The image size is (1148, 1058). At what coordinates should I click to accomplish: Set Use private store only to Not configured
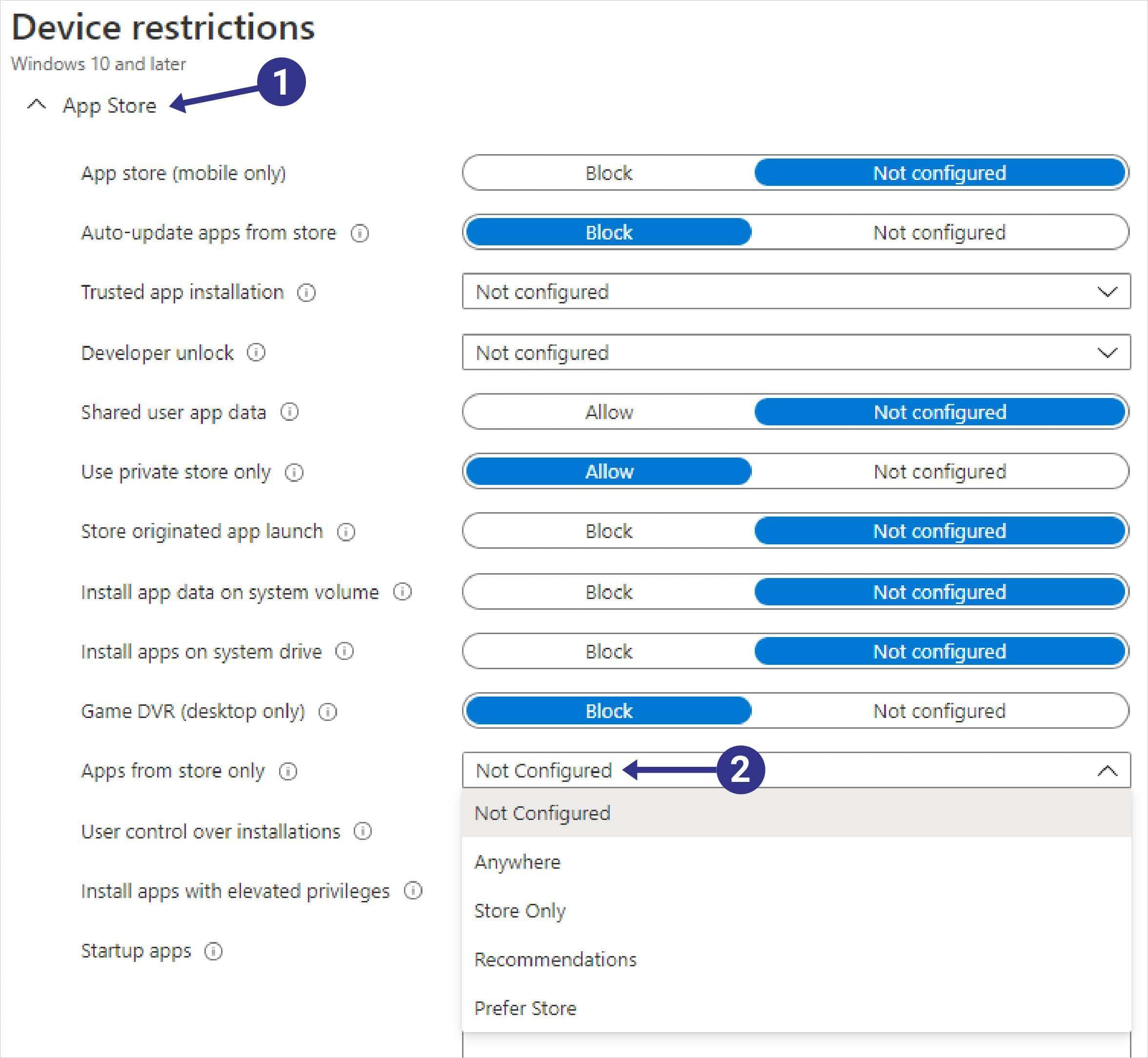click(940, 472)
